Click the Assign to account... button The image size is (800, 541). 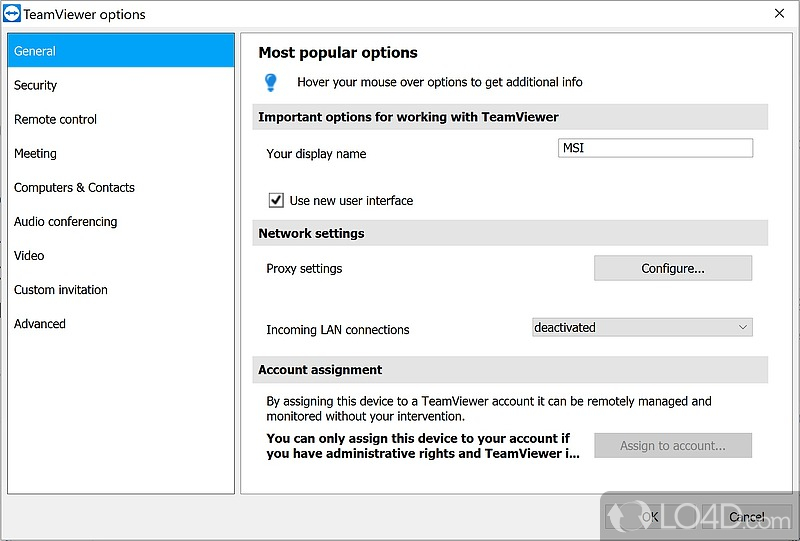[x=672, y=445]
